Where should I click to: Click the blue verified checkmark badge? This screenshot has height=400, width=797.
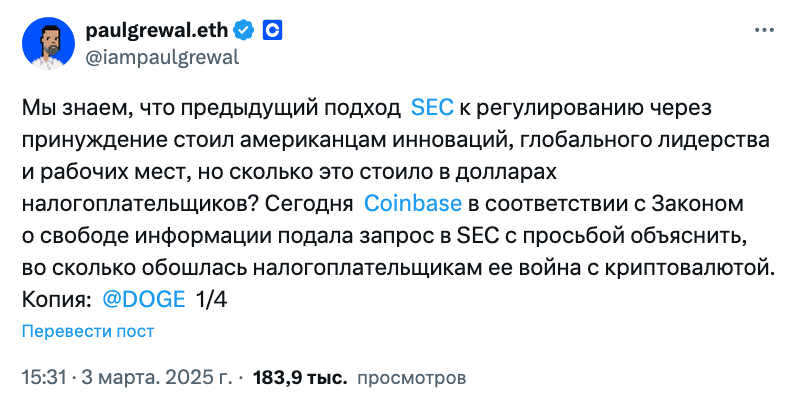pos(243,31)
